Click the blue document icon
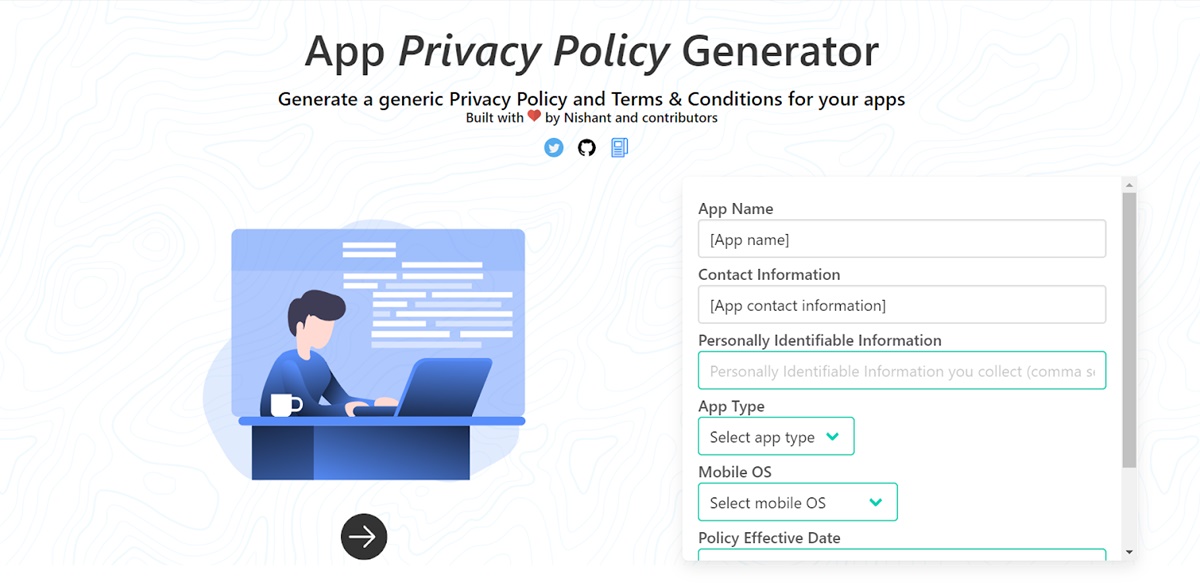Viewport: 1200px width, 584px height. (619, 148)
